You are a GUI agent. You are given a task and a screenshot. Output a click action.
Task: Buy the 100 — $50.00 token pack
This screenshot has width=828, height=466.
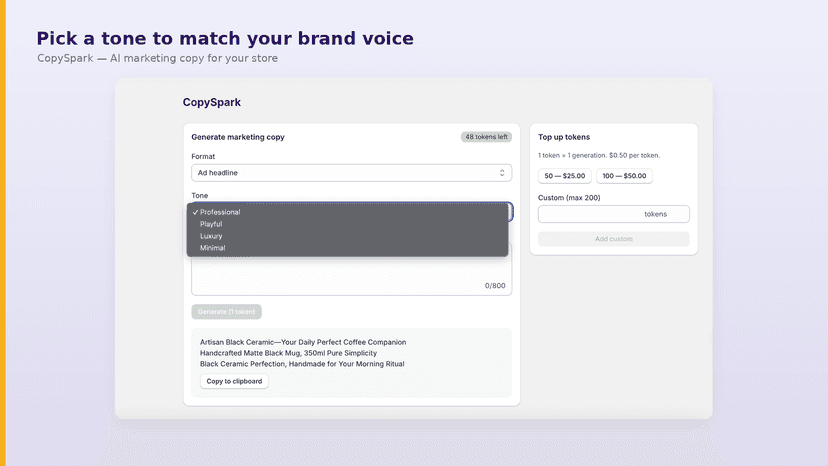(x=624, y=176)
